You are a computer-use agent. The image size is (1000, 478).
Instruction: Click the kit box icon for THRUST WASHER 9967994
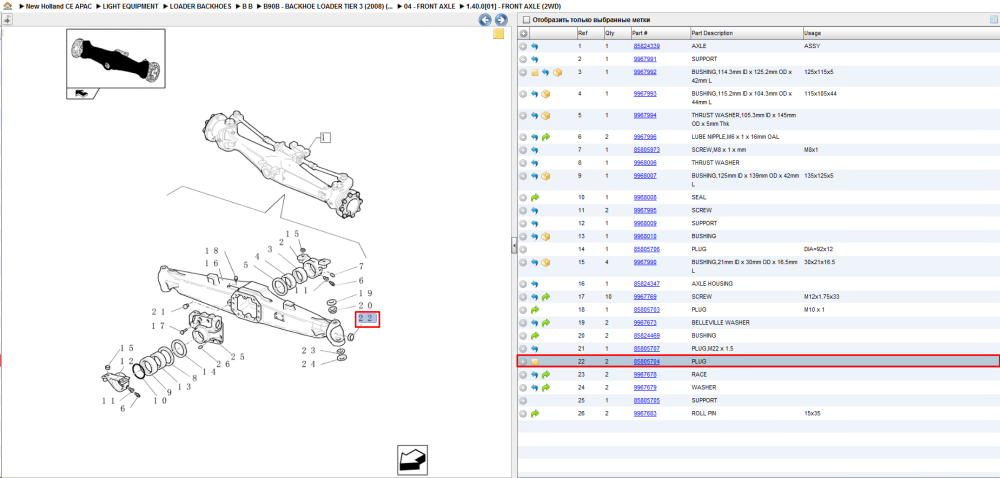click(546, 116)
